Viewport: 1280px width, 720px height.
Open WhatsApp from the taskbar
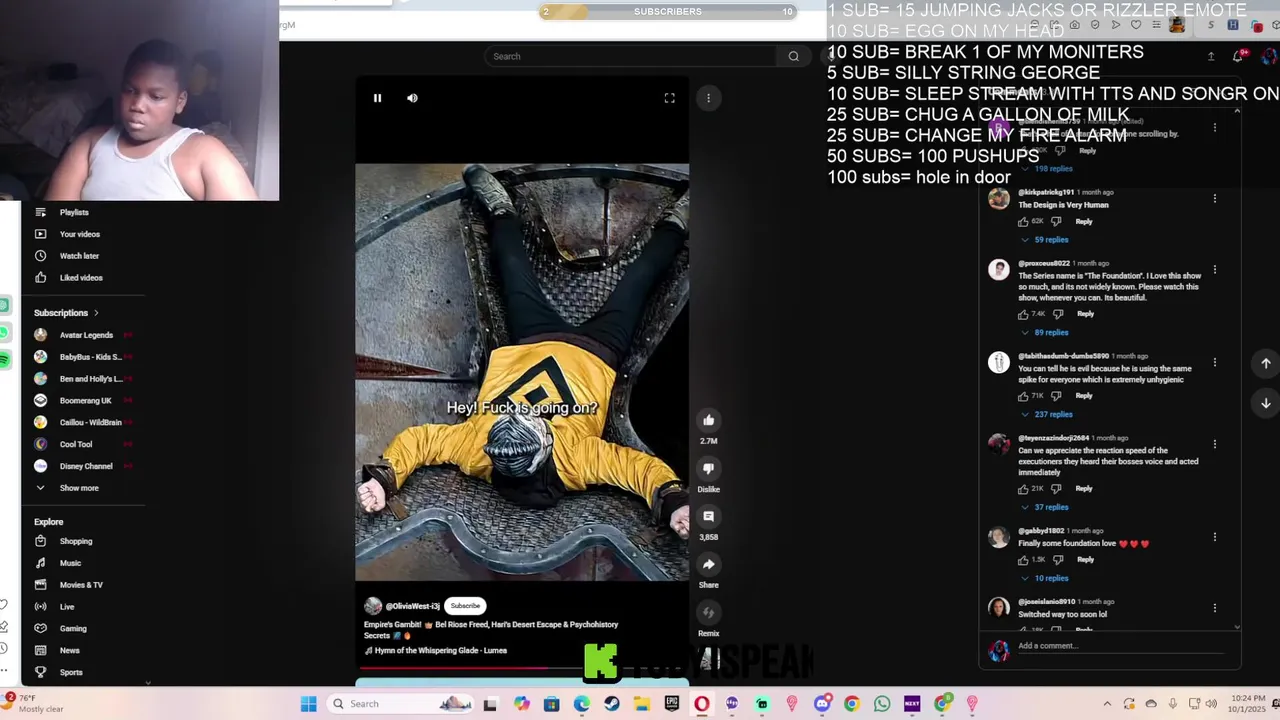(x=882, y=704)
